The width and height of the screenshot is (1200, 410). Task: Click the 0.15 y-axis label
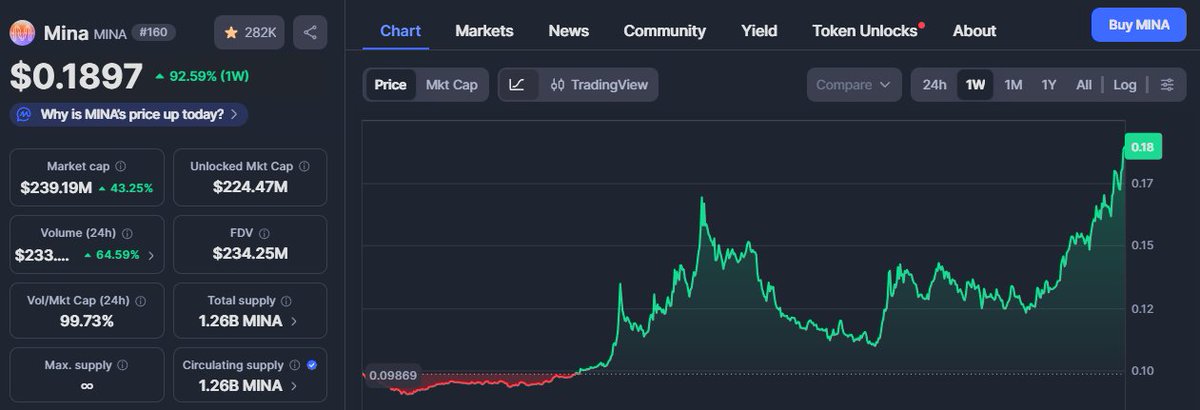pos(1142,245)
